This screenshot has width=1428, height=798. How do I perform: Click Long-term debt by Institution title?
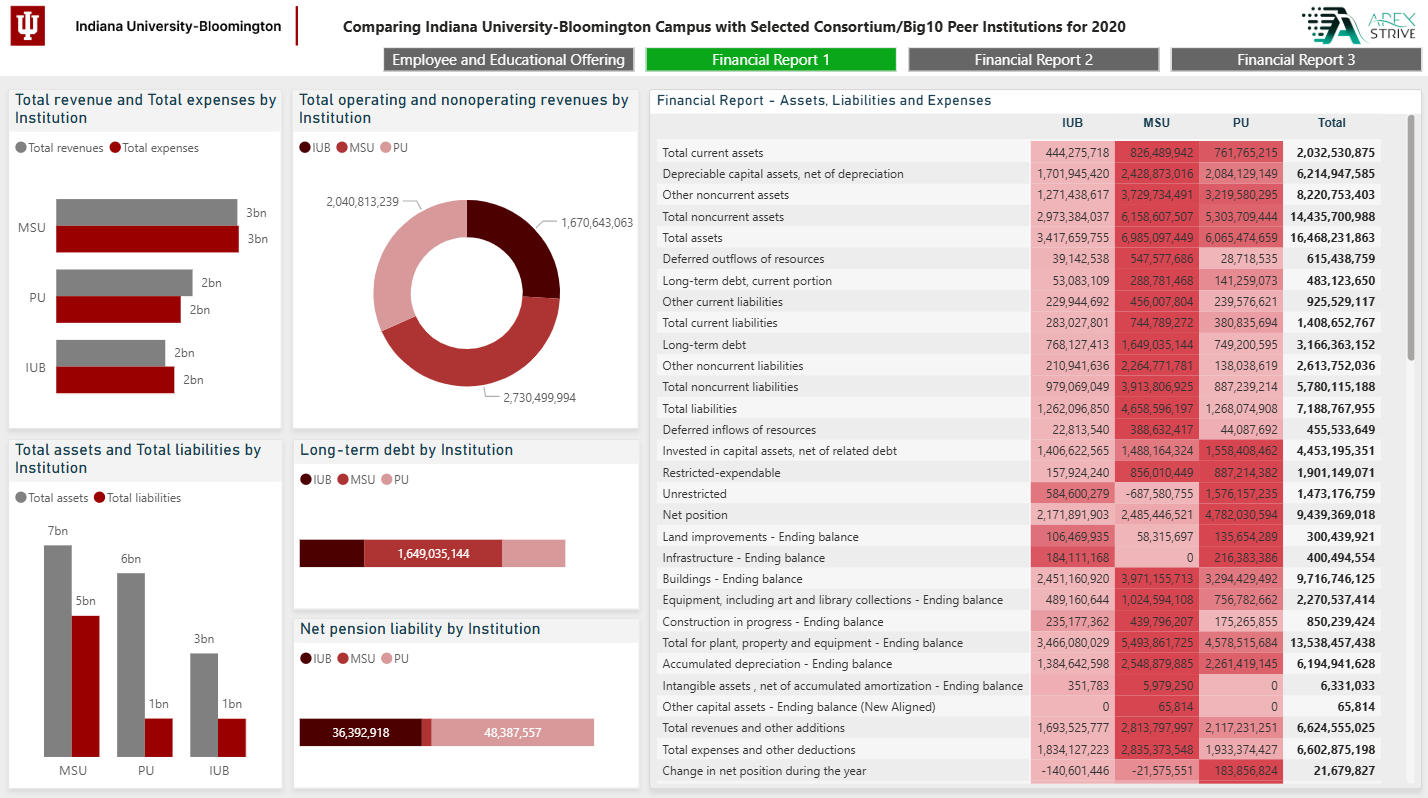406,450
